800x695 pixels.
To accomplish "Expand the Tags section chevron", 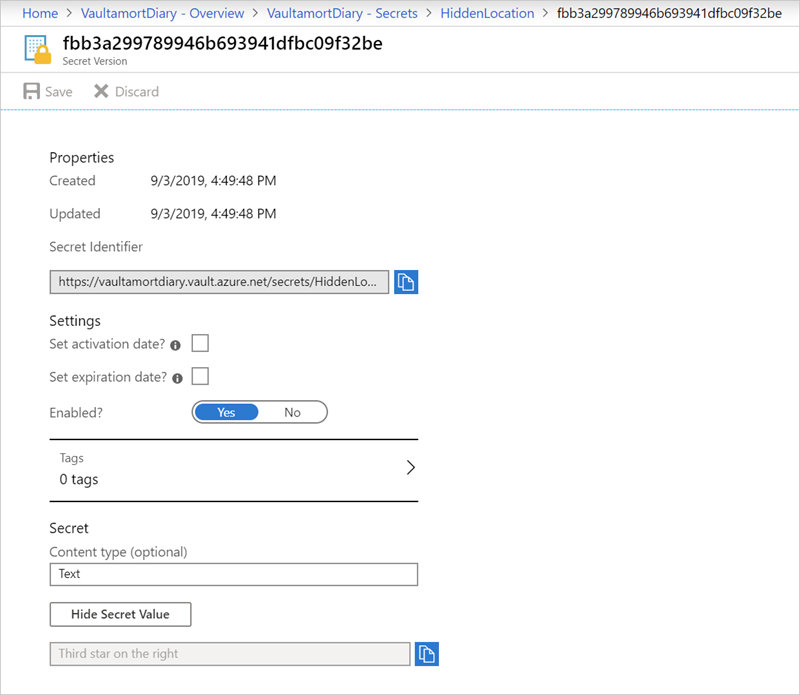I will pos(411,467).
